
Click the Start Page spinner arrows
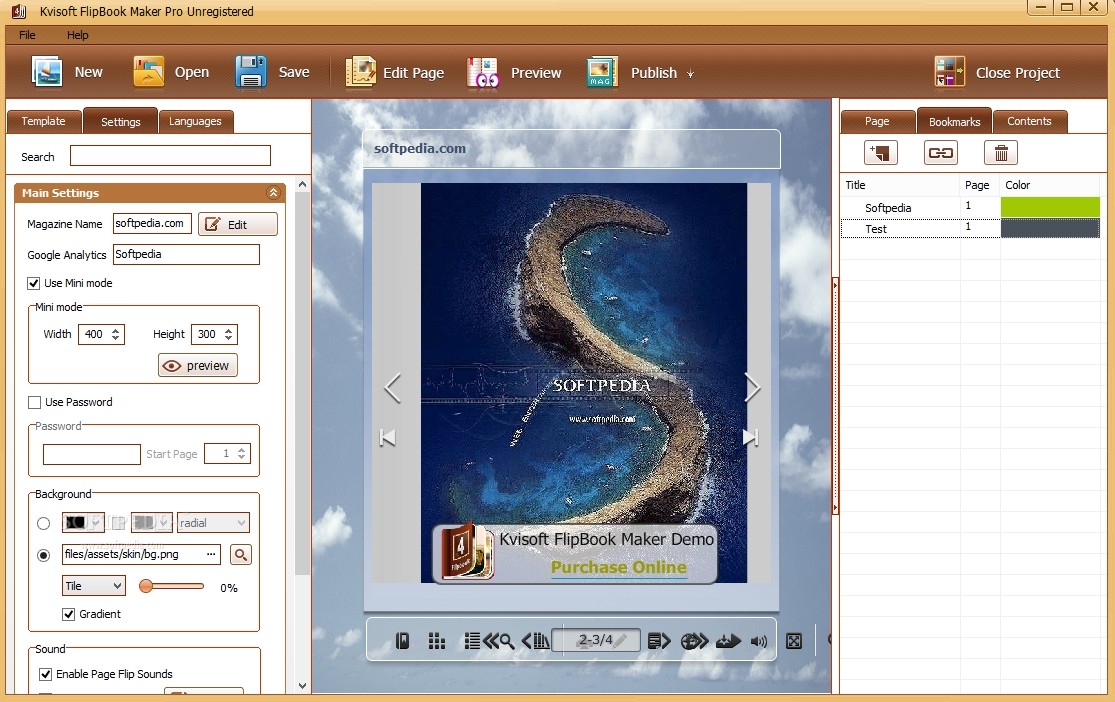pyautogui.click(x=242, y=454)
